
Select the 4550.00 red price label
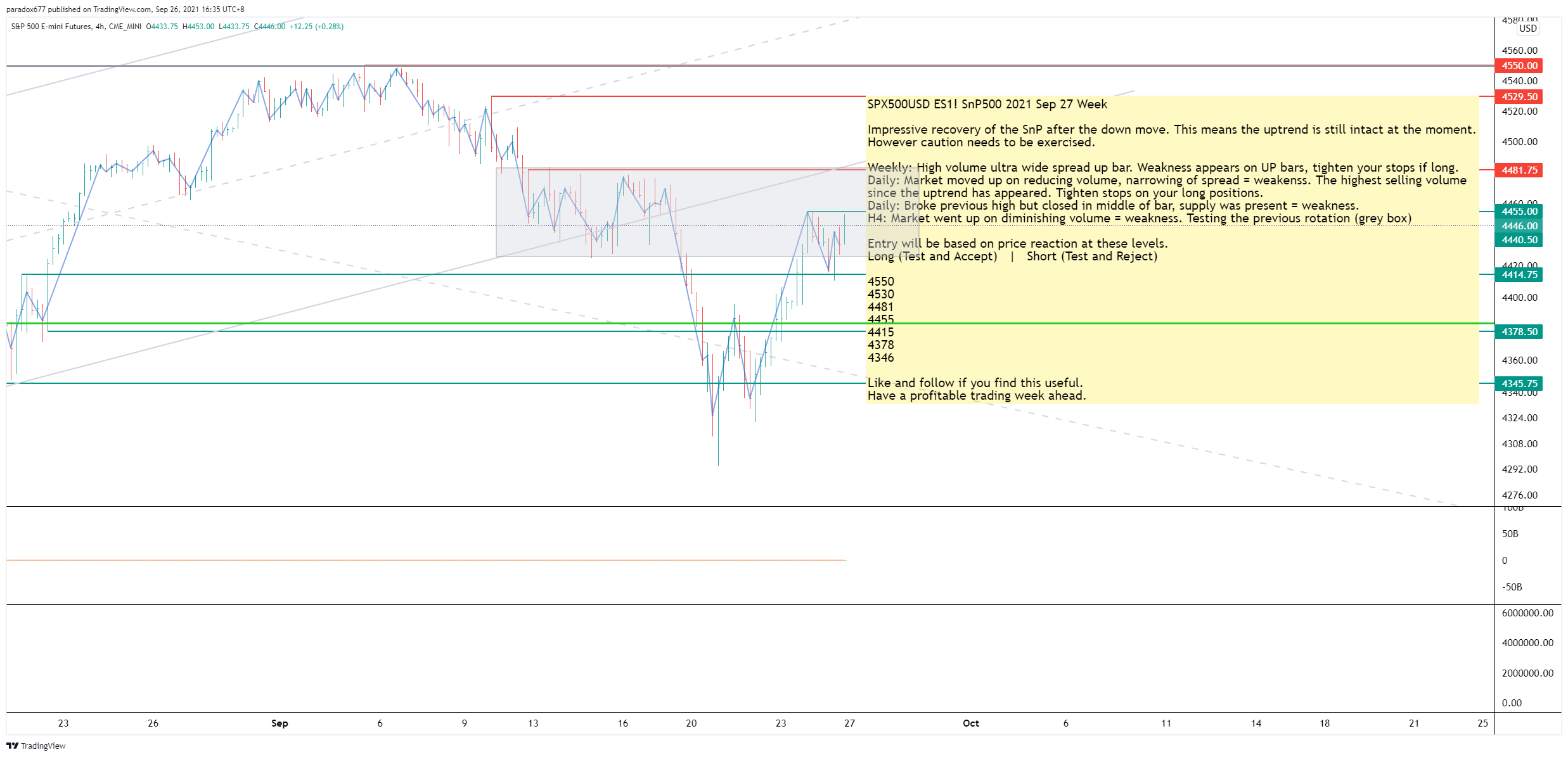pyautogui.click(x=1519, y=66)
